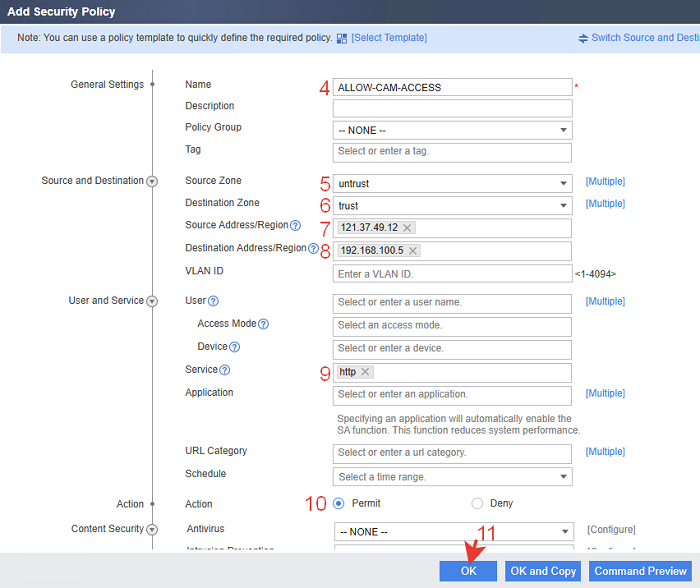Select the Permit action radio button
The width and height of the screenshot is (700, 588).
pyautogui.click(x=339, y=504)
